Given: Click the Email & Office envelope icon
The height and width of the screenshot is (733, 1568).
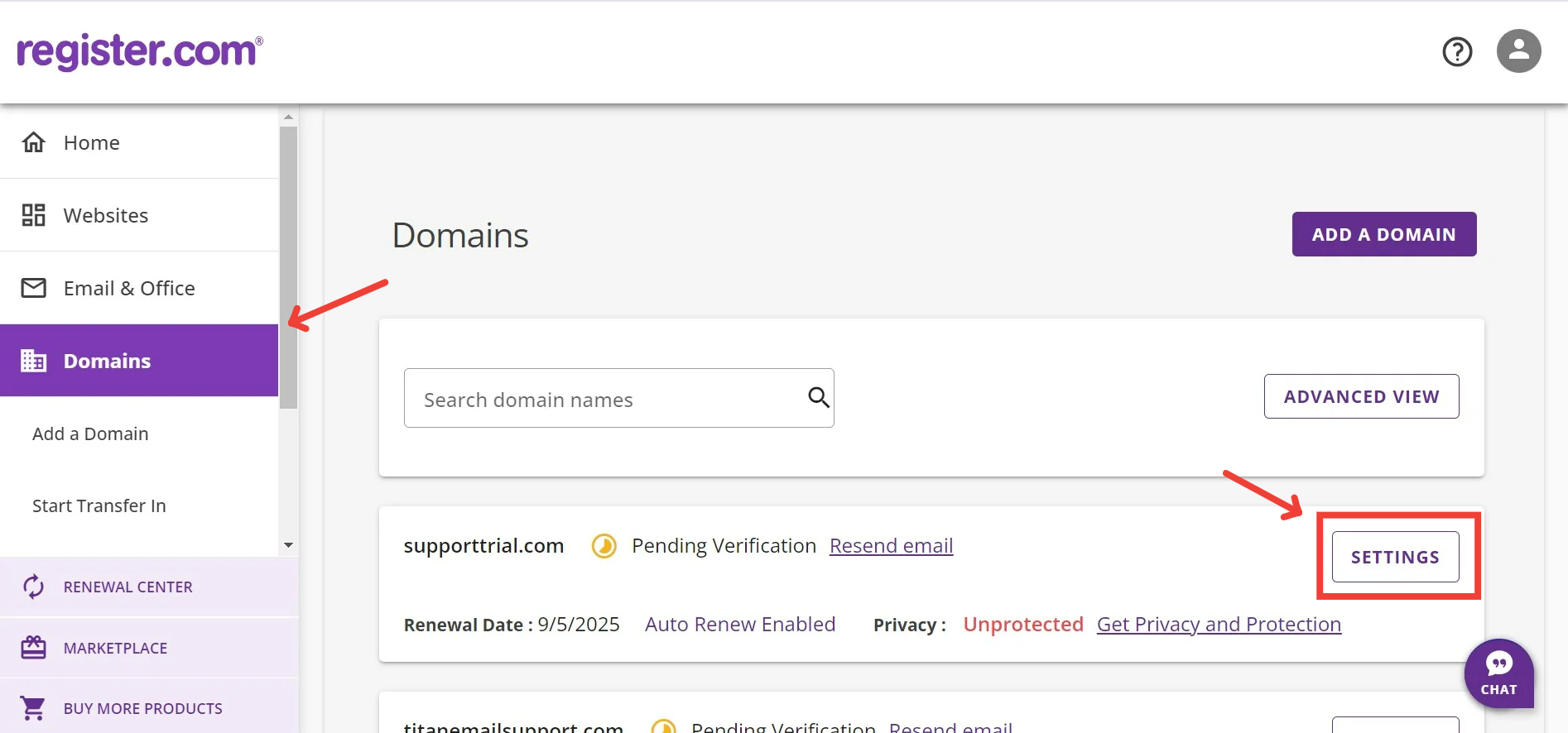Looking at the screenshot, I should [33, 288].
